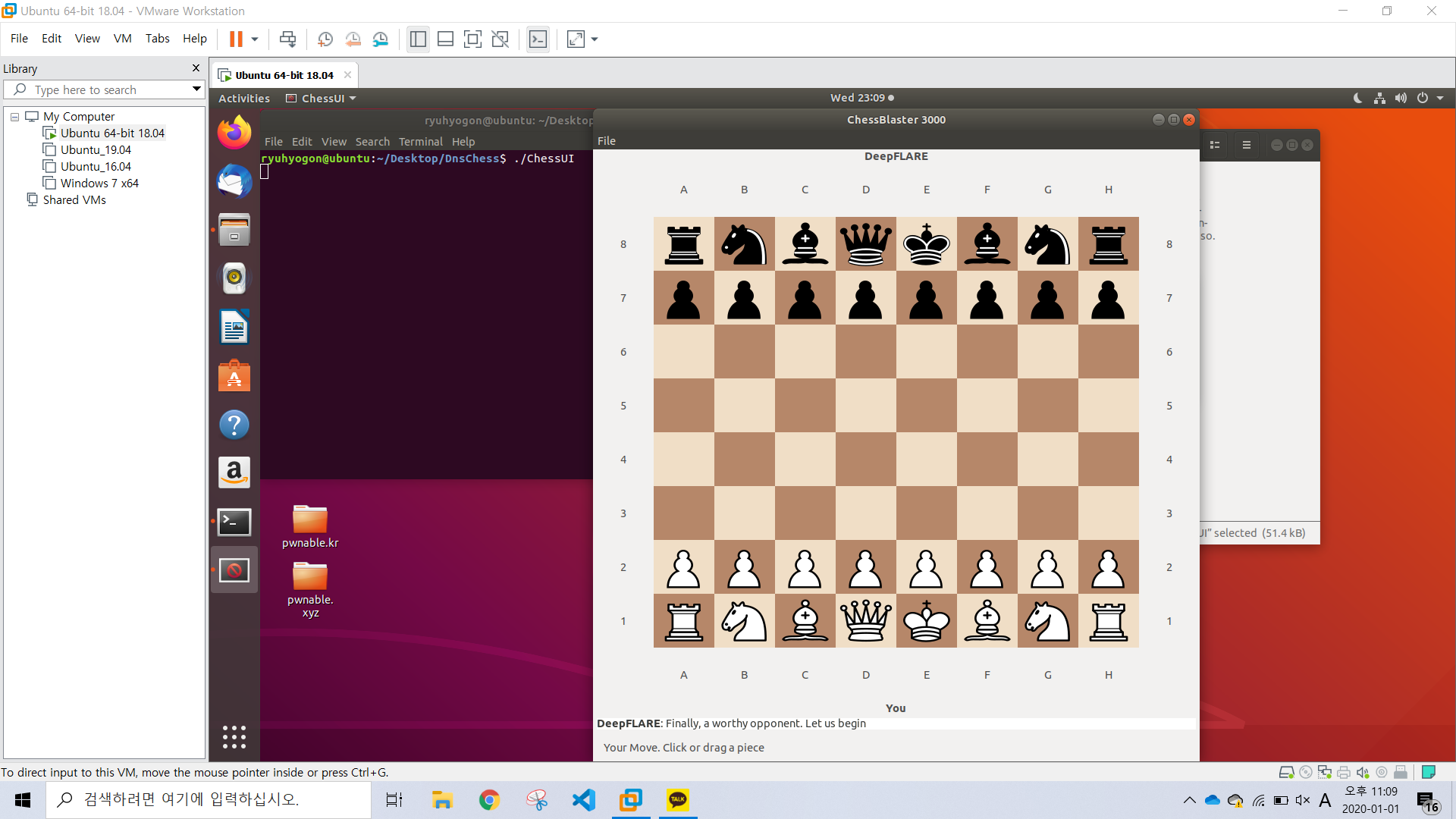Open ChessBlaster File menu
The width and height of the screenshot is (1456, 819).
pyautogui.click(x=606, y=141)
